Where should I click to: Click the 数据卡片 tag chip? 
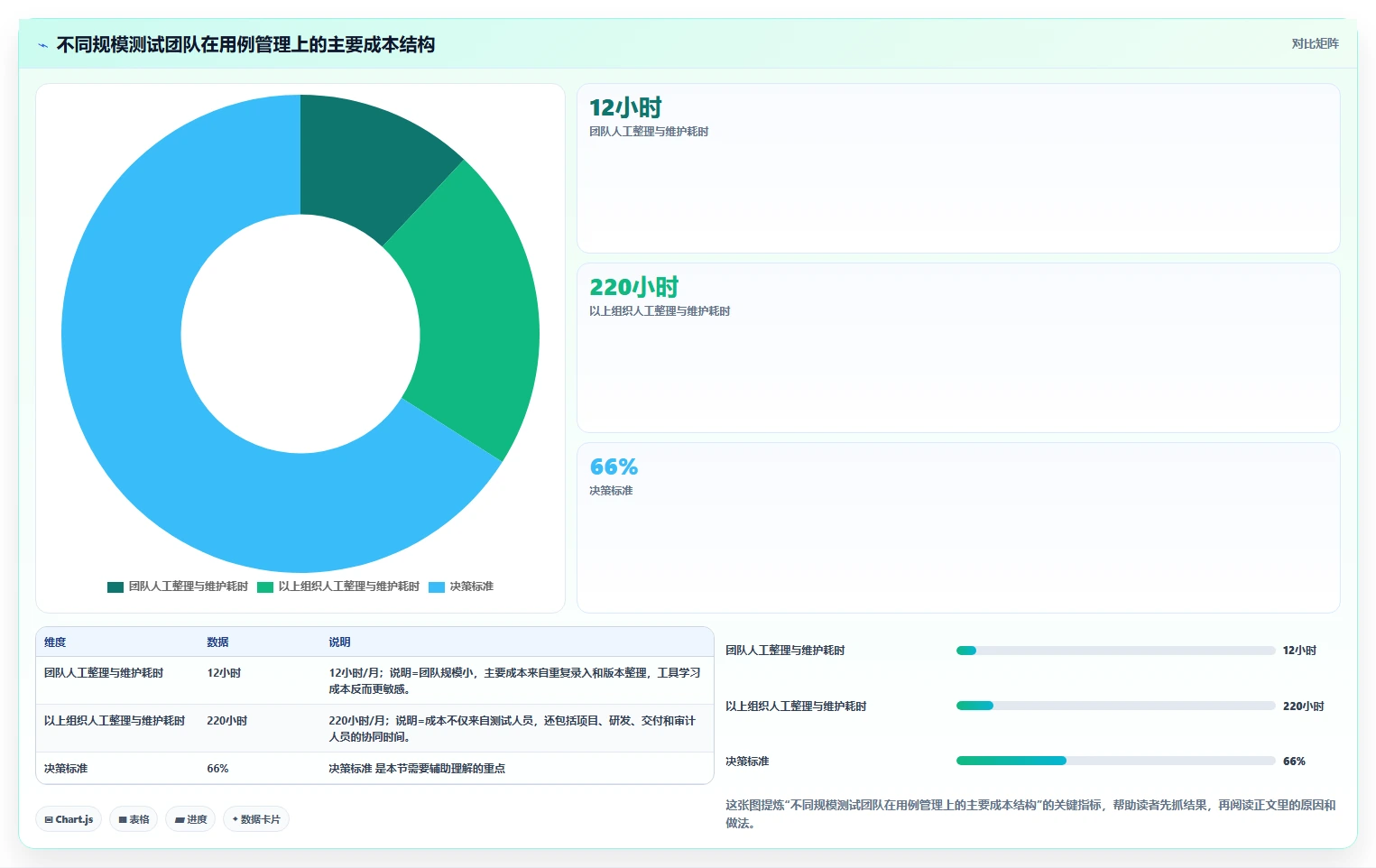(x=256, y=819)
